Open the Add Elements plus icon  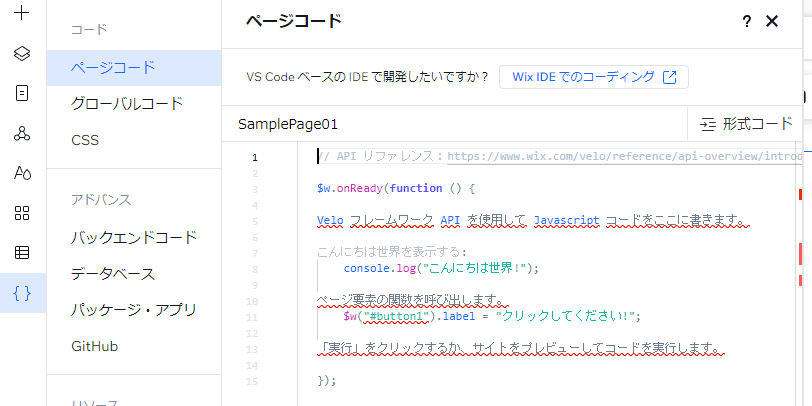tap(22, 13)
